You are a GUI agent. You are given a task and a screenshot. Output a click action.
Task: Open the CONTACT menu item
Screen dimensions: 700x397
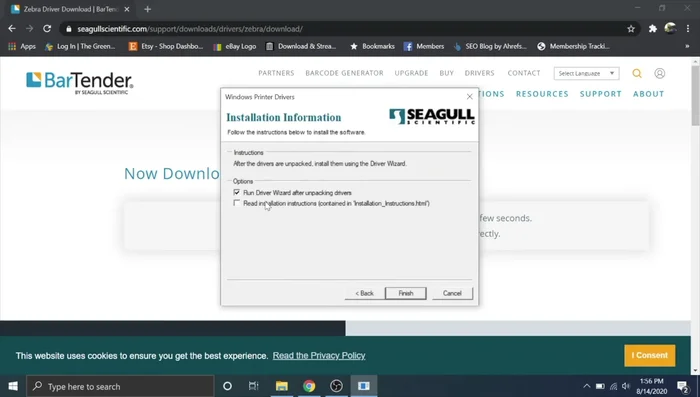[x=524, y=73]
